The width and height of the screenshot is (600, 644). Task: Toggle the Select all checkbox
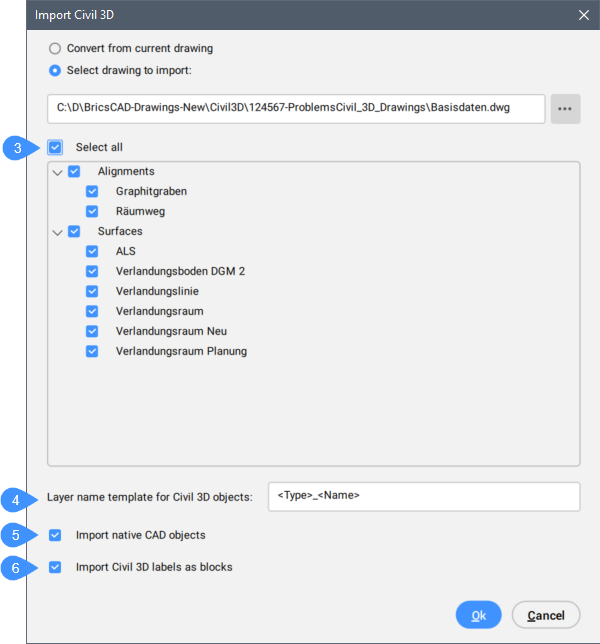56,147
